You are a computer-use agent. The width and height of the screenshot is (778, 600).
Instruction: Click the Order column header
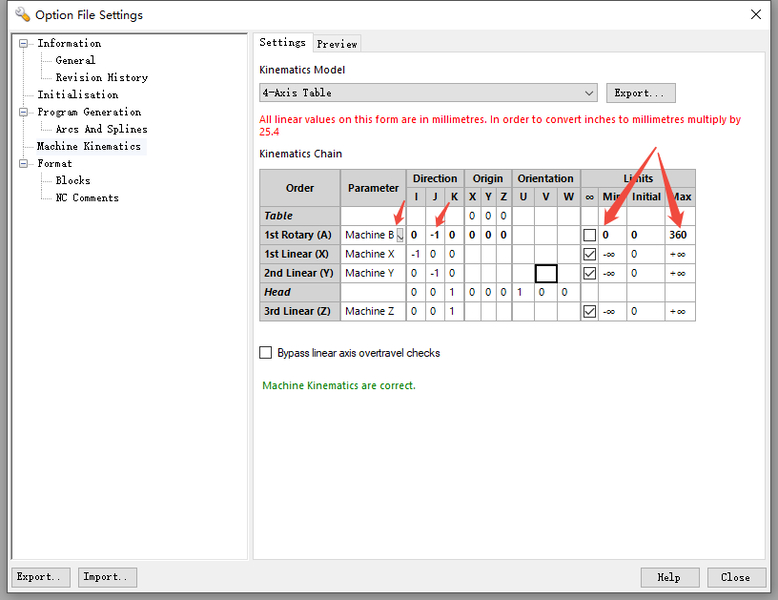pos(300,188)
